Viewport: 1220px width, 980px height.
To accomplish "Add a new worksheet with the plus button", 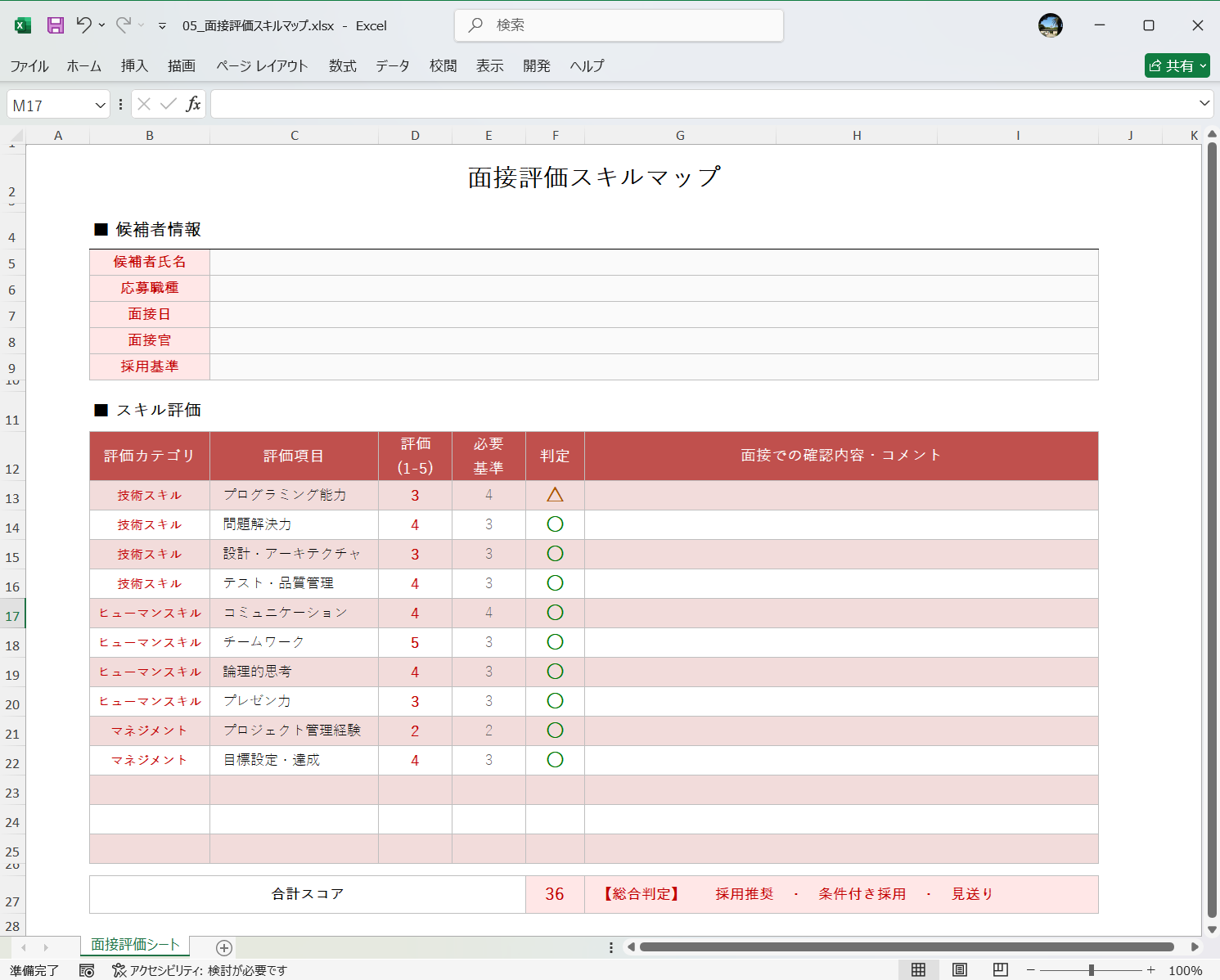I will pyautogui.click(x=222, y=947).
